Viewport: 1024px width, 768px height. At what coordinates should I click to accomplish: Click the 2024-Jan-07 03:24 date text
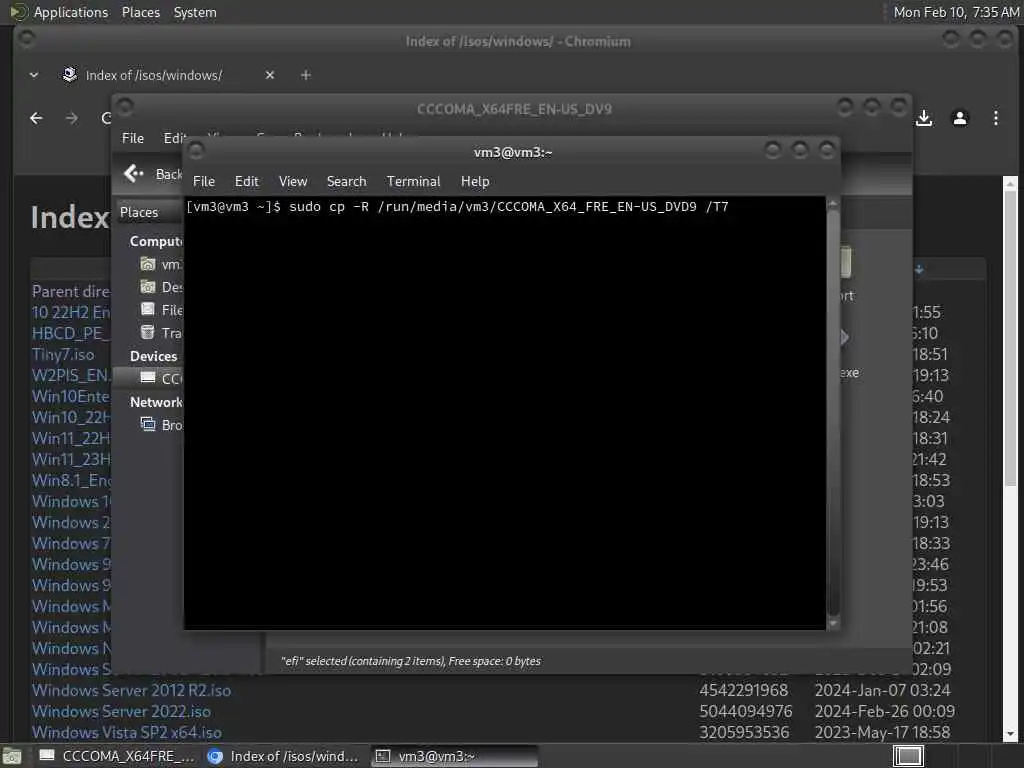tap(882, 690)
